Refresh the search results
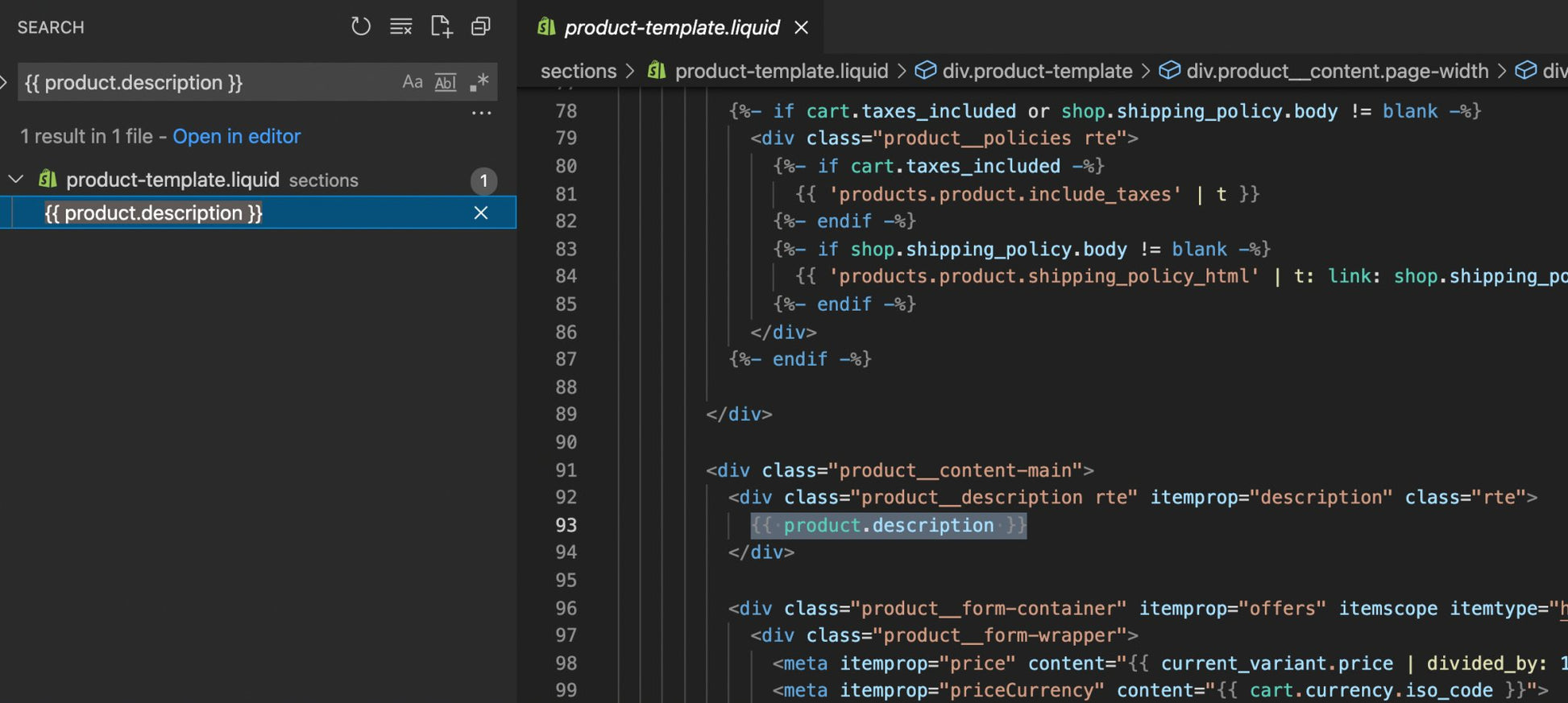This screenshot has width=1568, height=703. coord(360,27)
